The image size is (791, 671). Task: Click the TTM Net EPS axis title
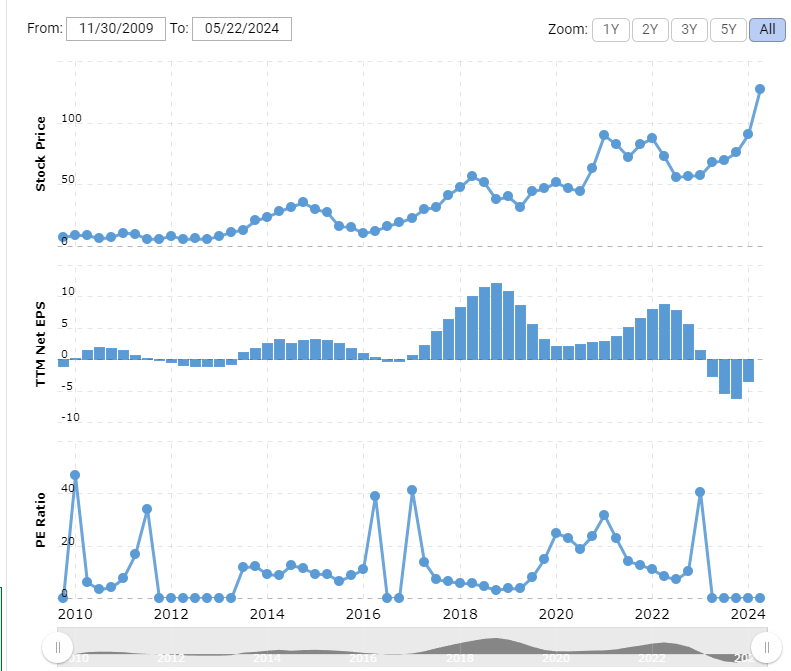40,344
